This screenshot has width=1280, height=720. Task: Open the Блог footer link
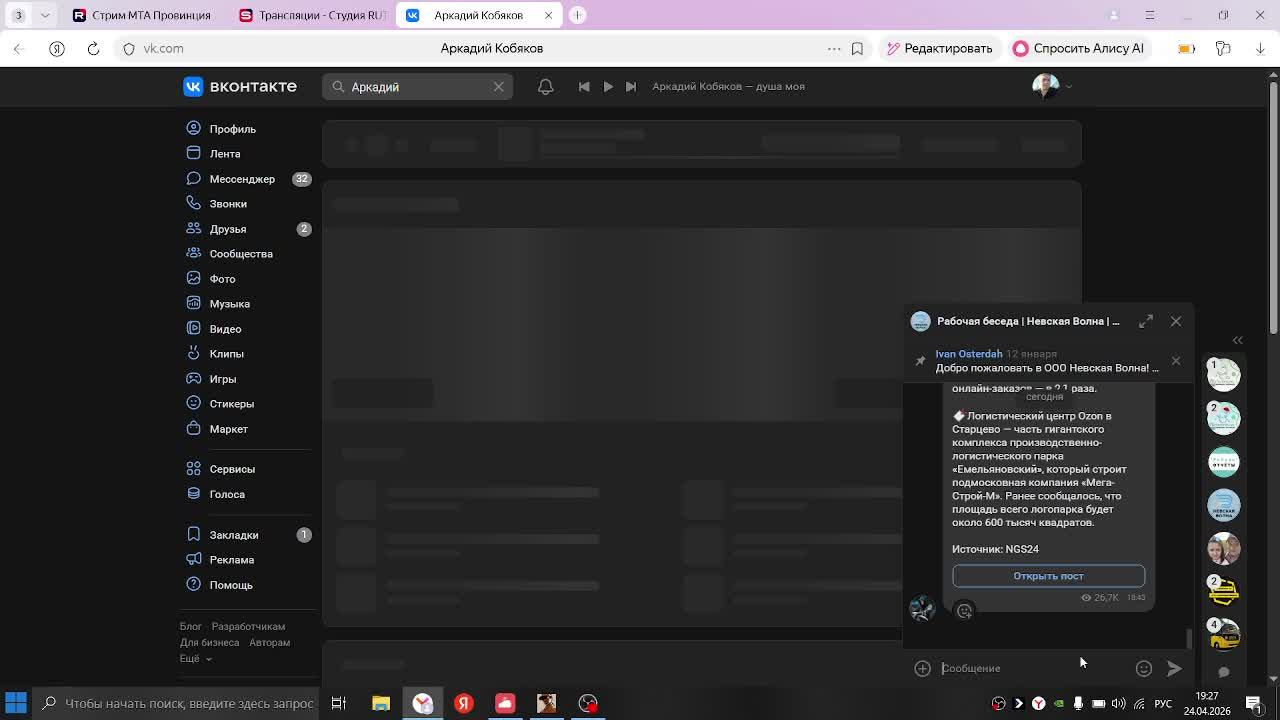click(190, 627)
